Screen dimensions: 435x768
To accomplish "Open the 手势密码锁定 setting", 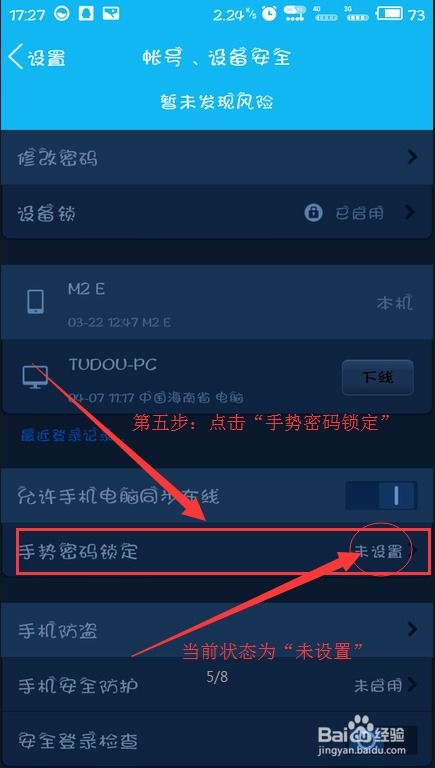I will click(218, 552).
